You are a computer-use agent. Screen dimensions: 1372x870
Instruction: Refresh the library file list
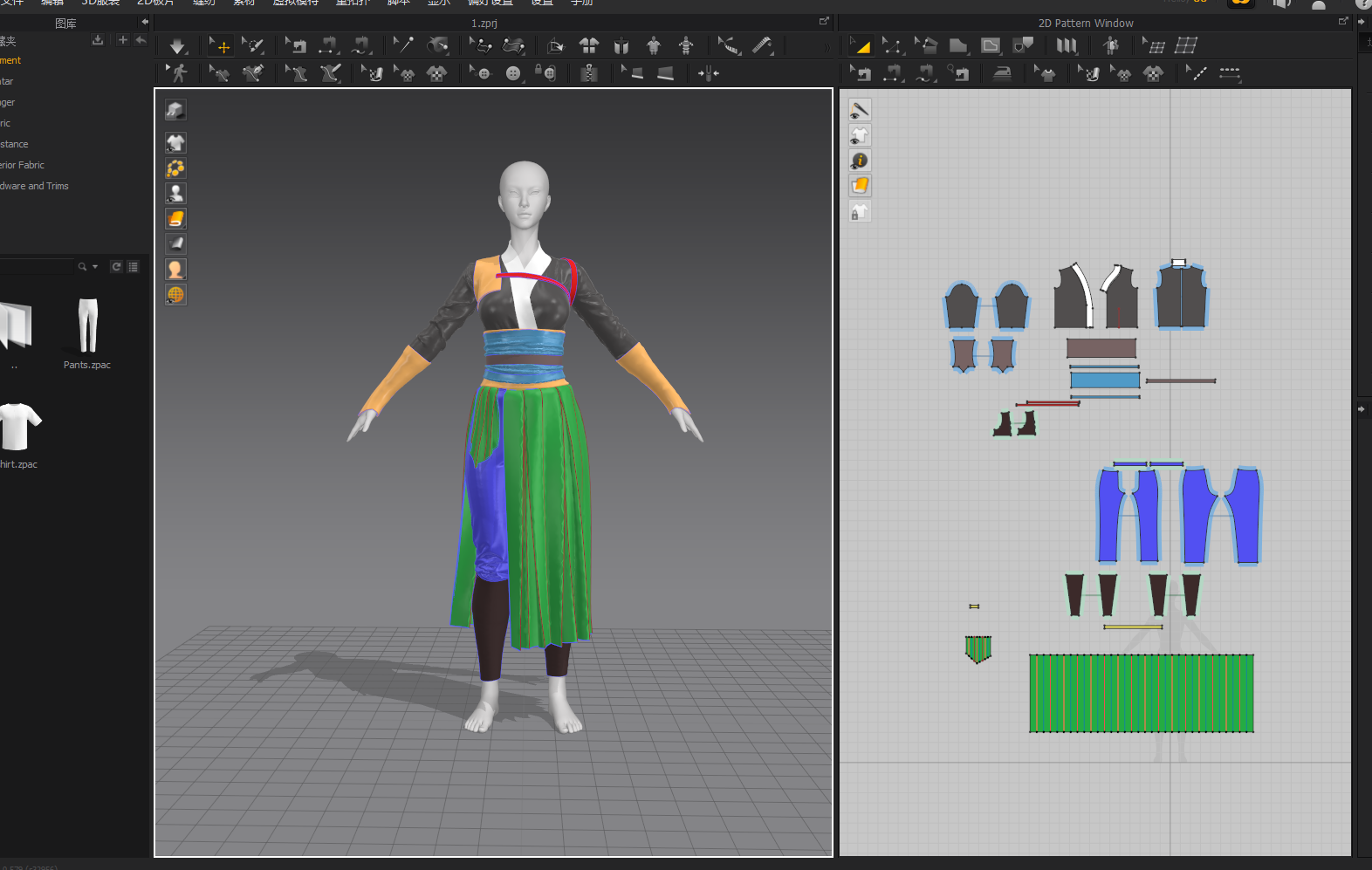pyautogui.click(x=116, y=267)
